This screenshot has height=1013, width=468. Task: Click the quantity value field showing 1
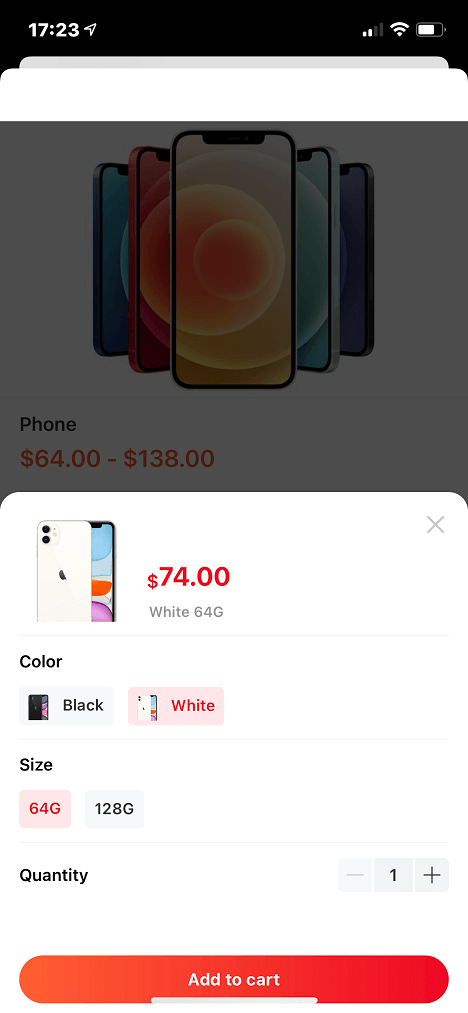(x=393, y=875)
